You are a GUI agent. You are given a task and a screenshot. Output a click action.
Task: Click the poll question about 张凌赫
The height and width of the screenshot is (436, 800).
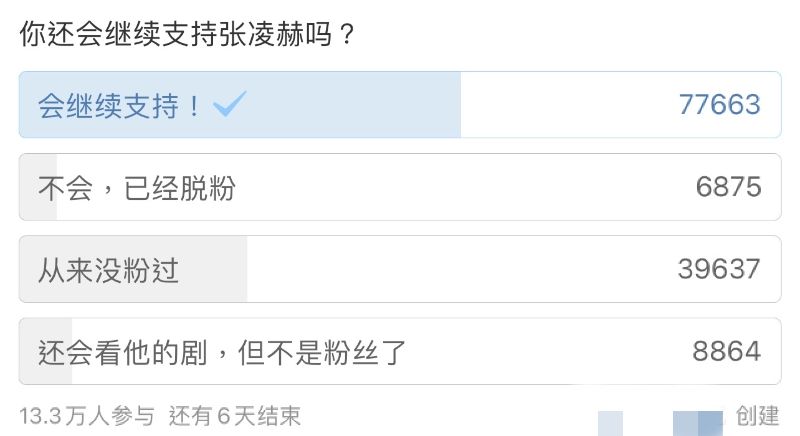tap(188, 35)
